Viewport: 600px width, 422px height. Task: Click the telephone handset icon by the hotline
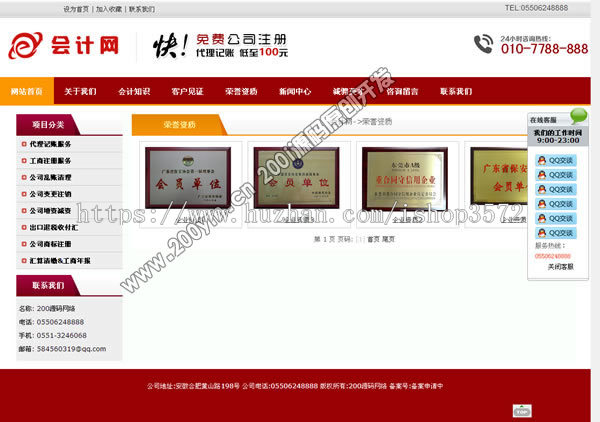(483, 44)
